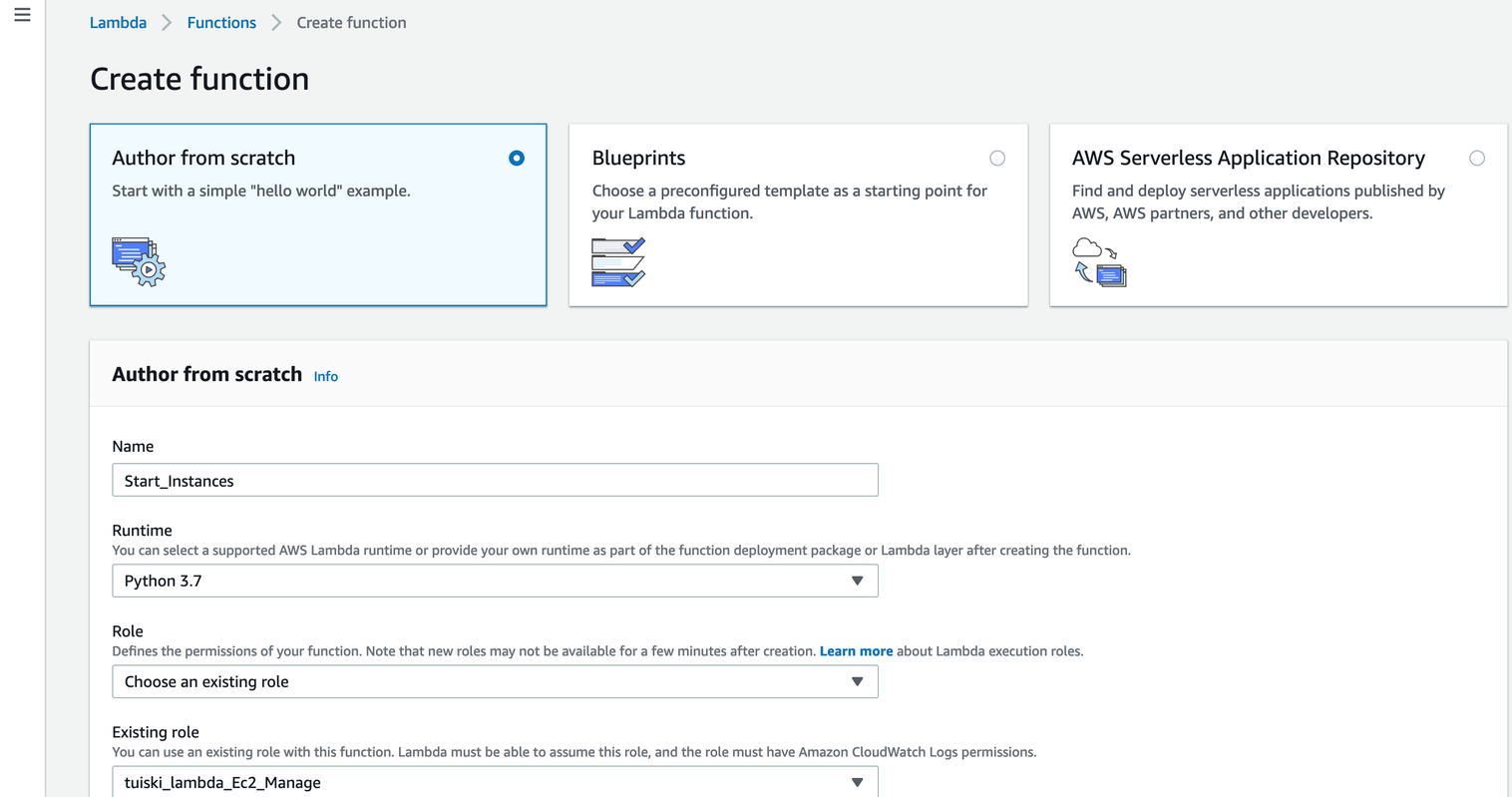Select the Author from scratch card
1512x797 pixels.
[x=317, y=214]
